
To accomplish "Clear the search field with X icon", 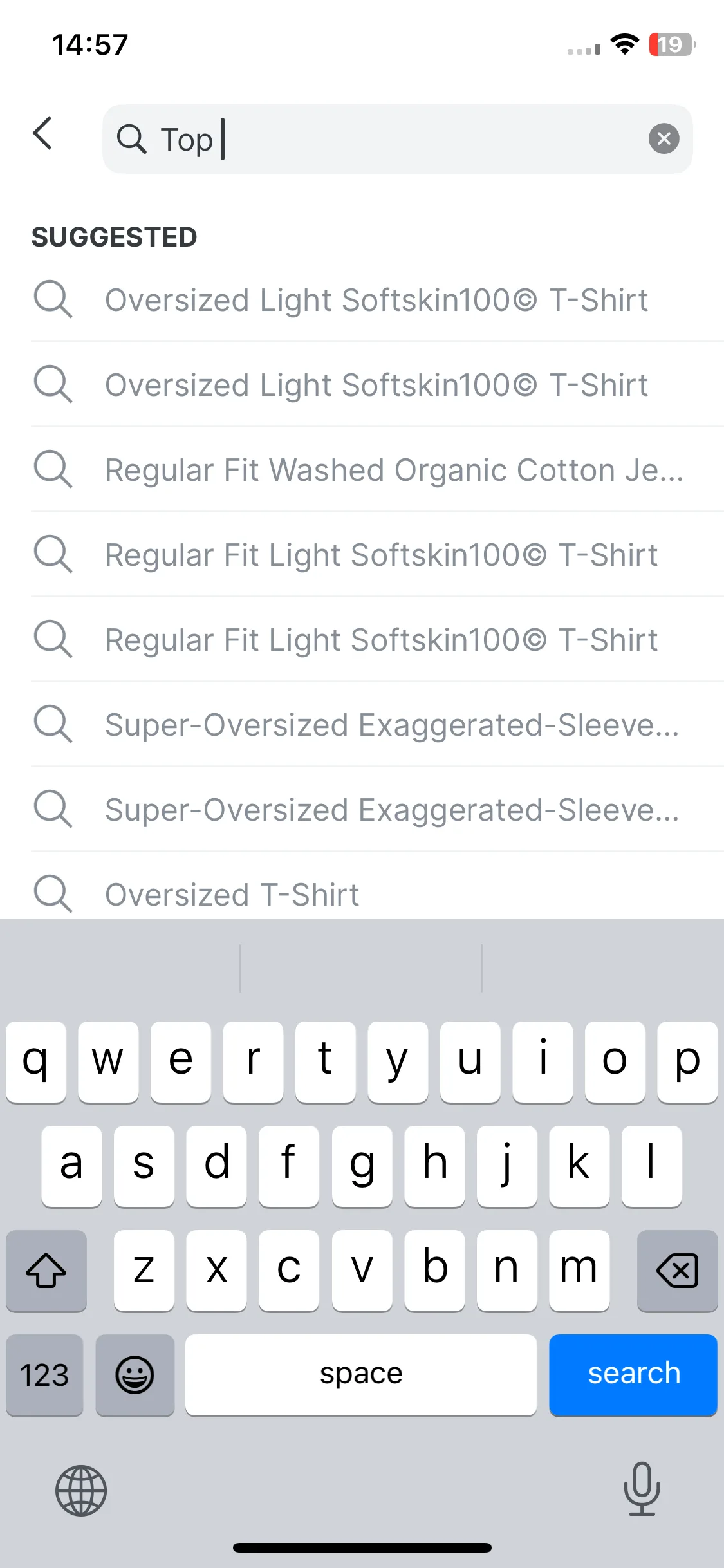I will (x=664, y=138).
